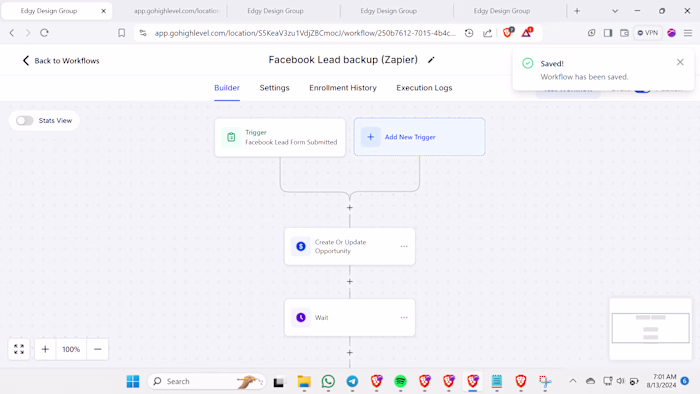Edit workflow name with pencil icon
Image resolution: width=700 pixels, height=394 pixels.
coord(431,60)
